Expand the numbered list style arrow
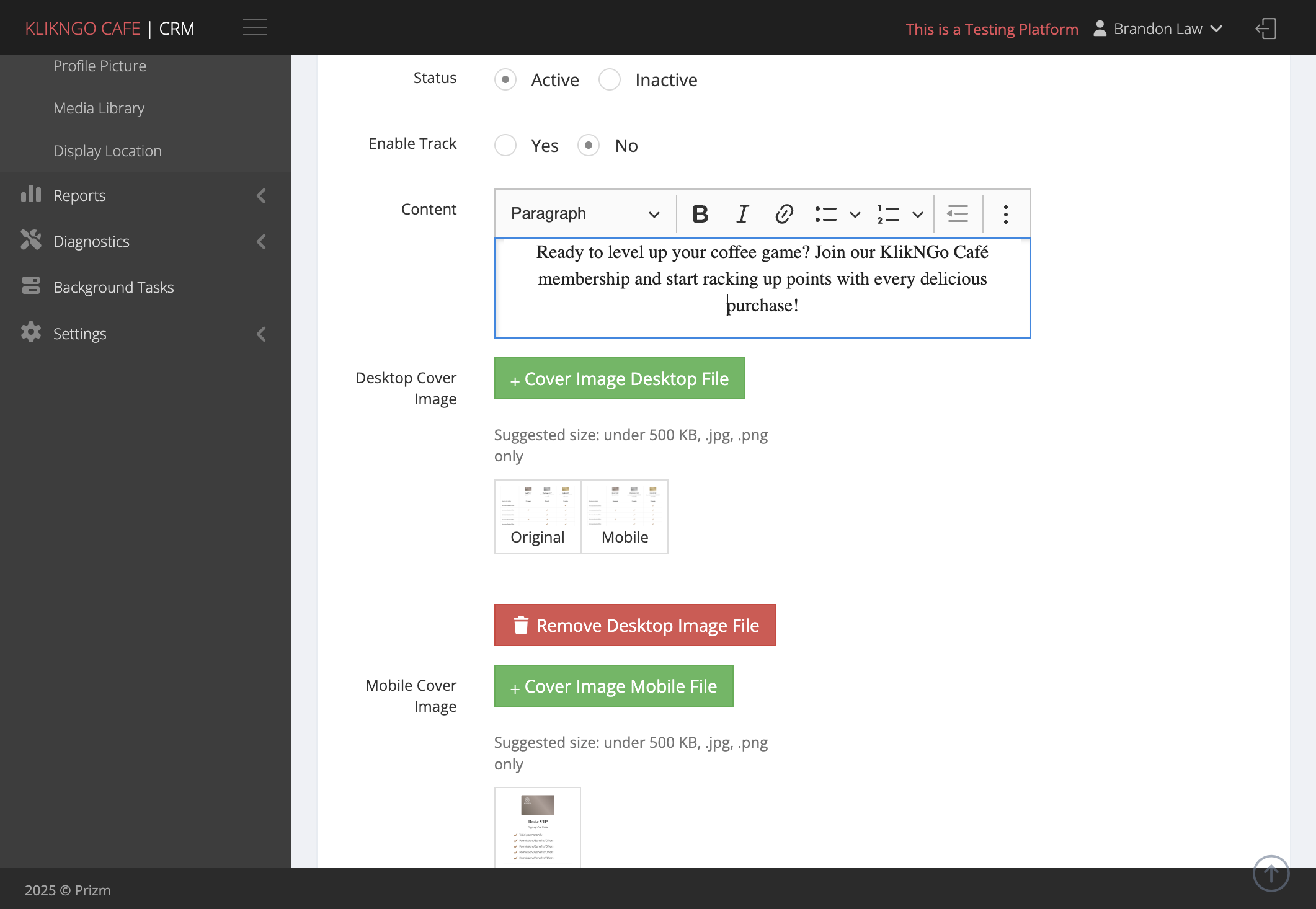 (x=918, y=215)
